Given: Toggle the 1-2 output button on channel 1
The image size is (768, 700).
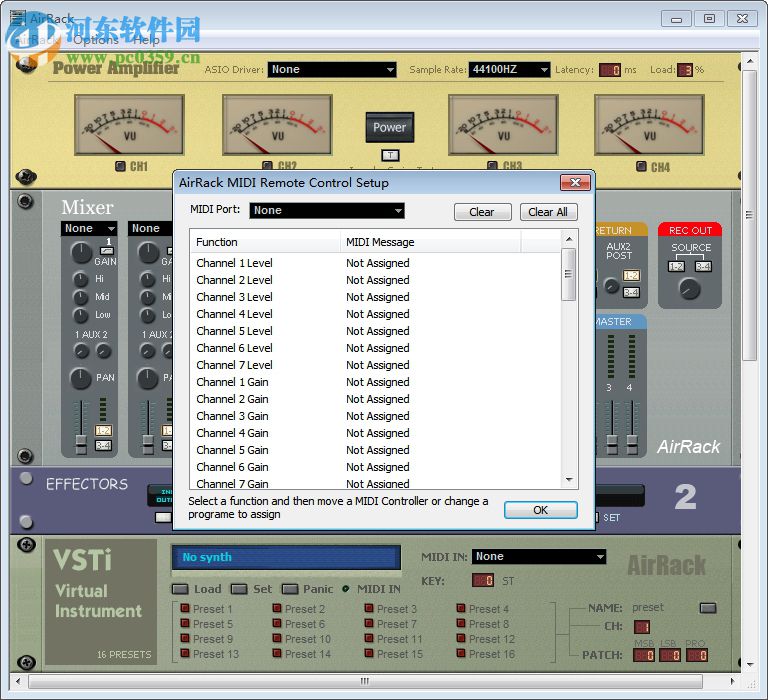Looking at the screenshot, I should pos(103,431).
